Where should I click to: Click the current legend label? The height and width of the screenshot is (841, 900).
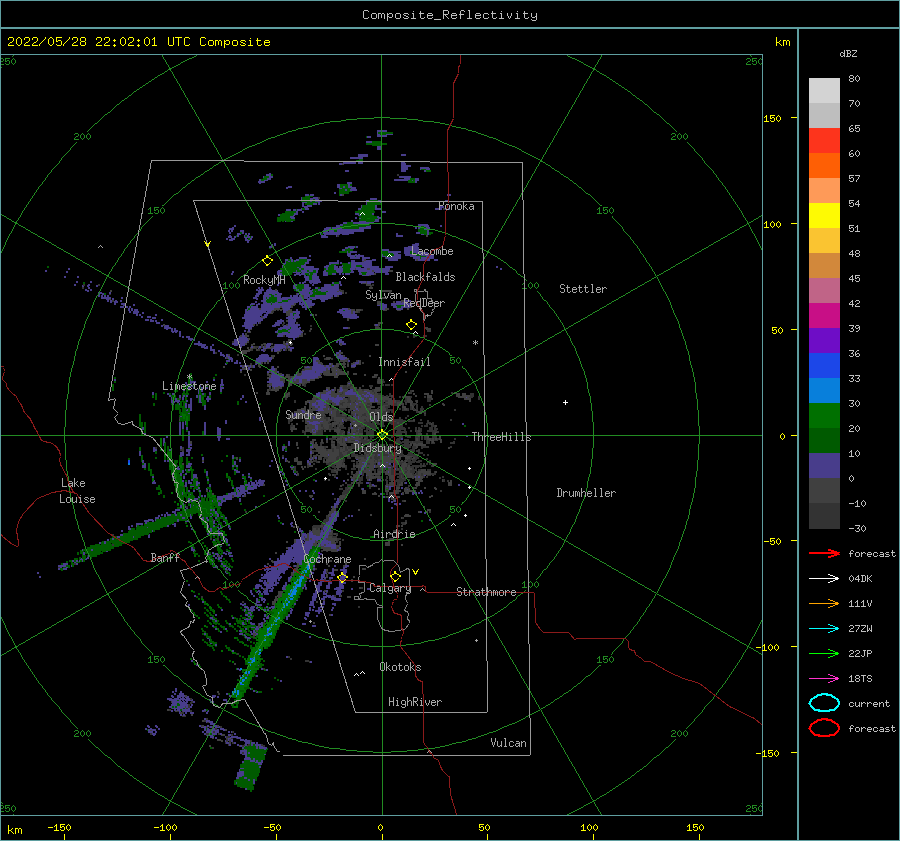pyautogui.click(x=869, y=703)
